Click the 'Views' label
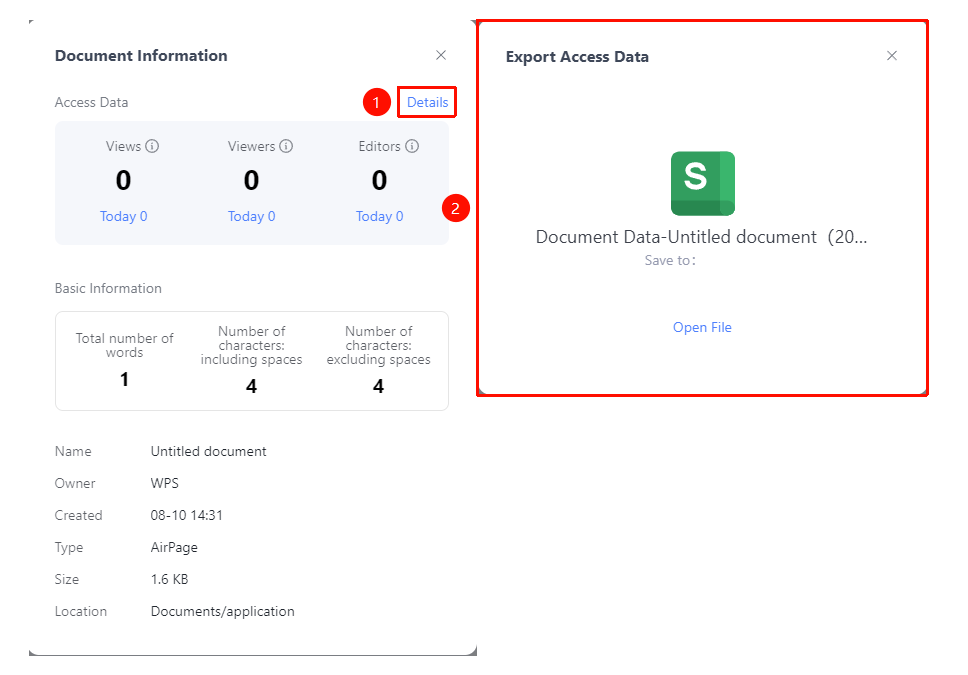 coord(123,146)
